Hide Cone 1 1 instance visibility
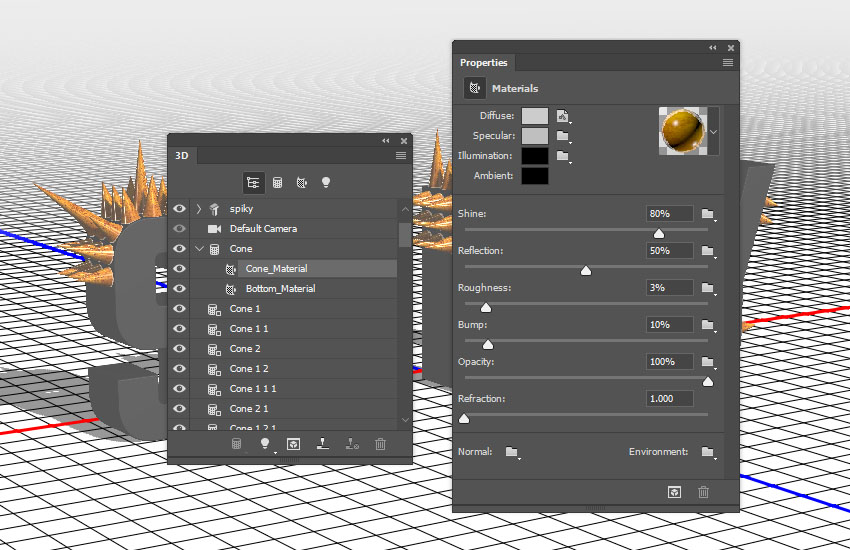The height and width of the screenshot is (551, 850). coord(179,329)
